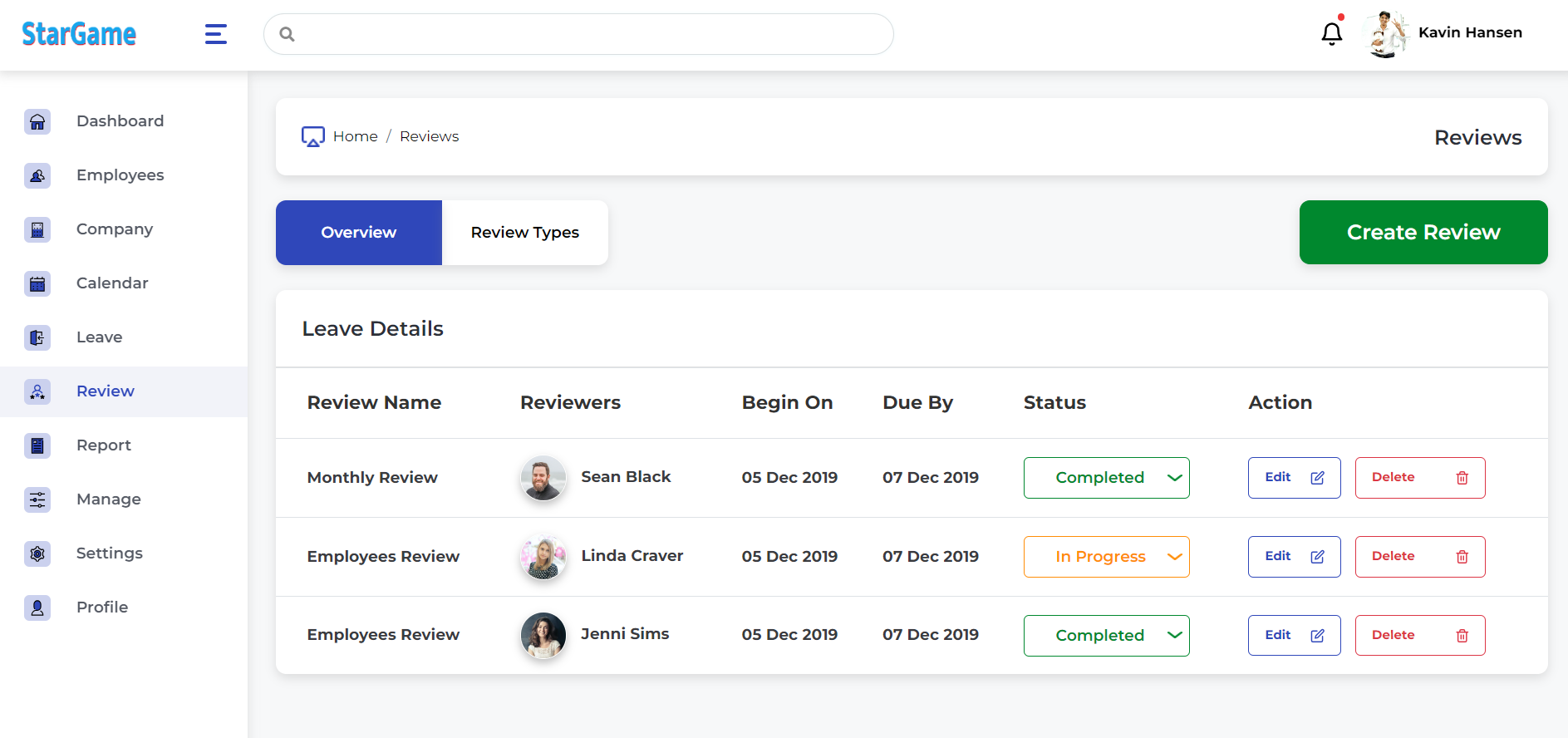
Task: Delete the Monthly Review row
Action: pyautogui.click(x=1419, y=478)
